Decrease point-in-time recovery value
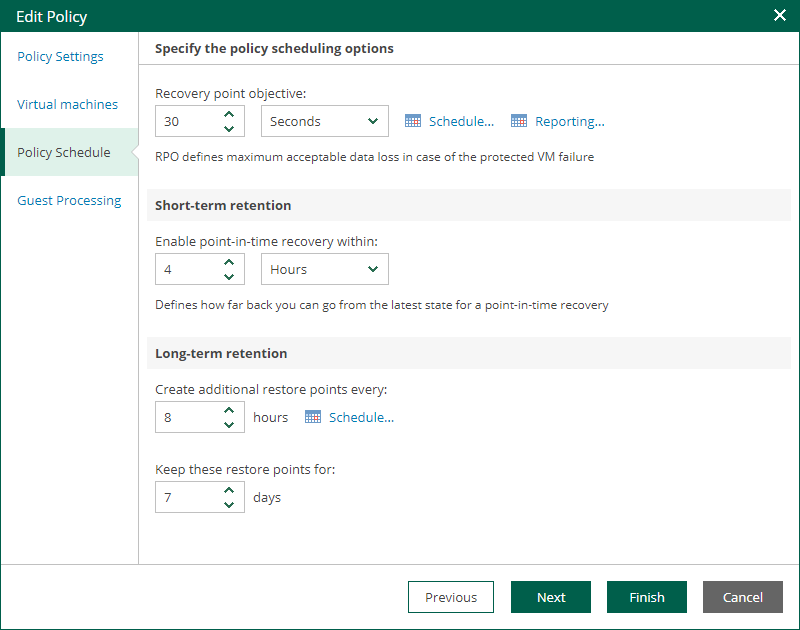The height and width of the screenshot is (630, 800). 229,276
